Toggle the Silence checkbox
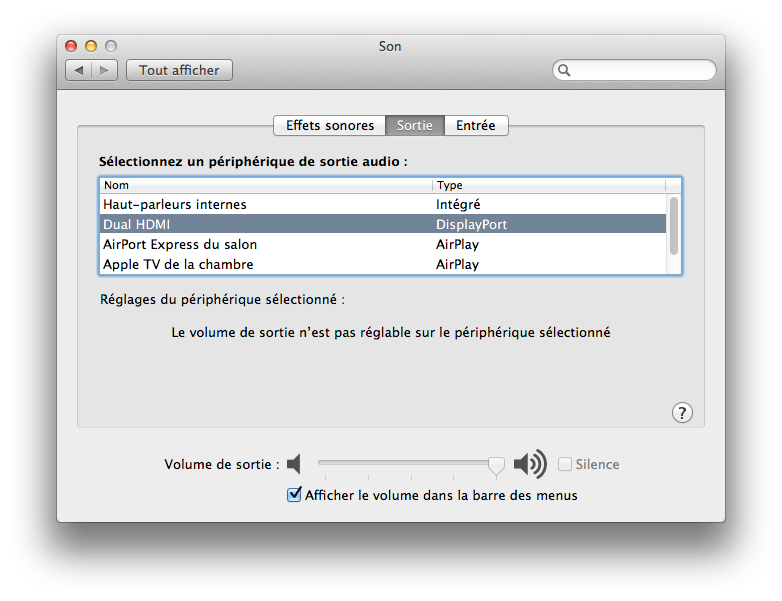Viewport: 782px width, 601px height. pos(565,464)
